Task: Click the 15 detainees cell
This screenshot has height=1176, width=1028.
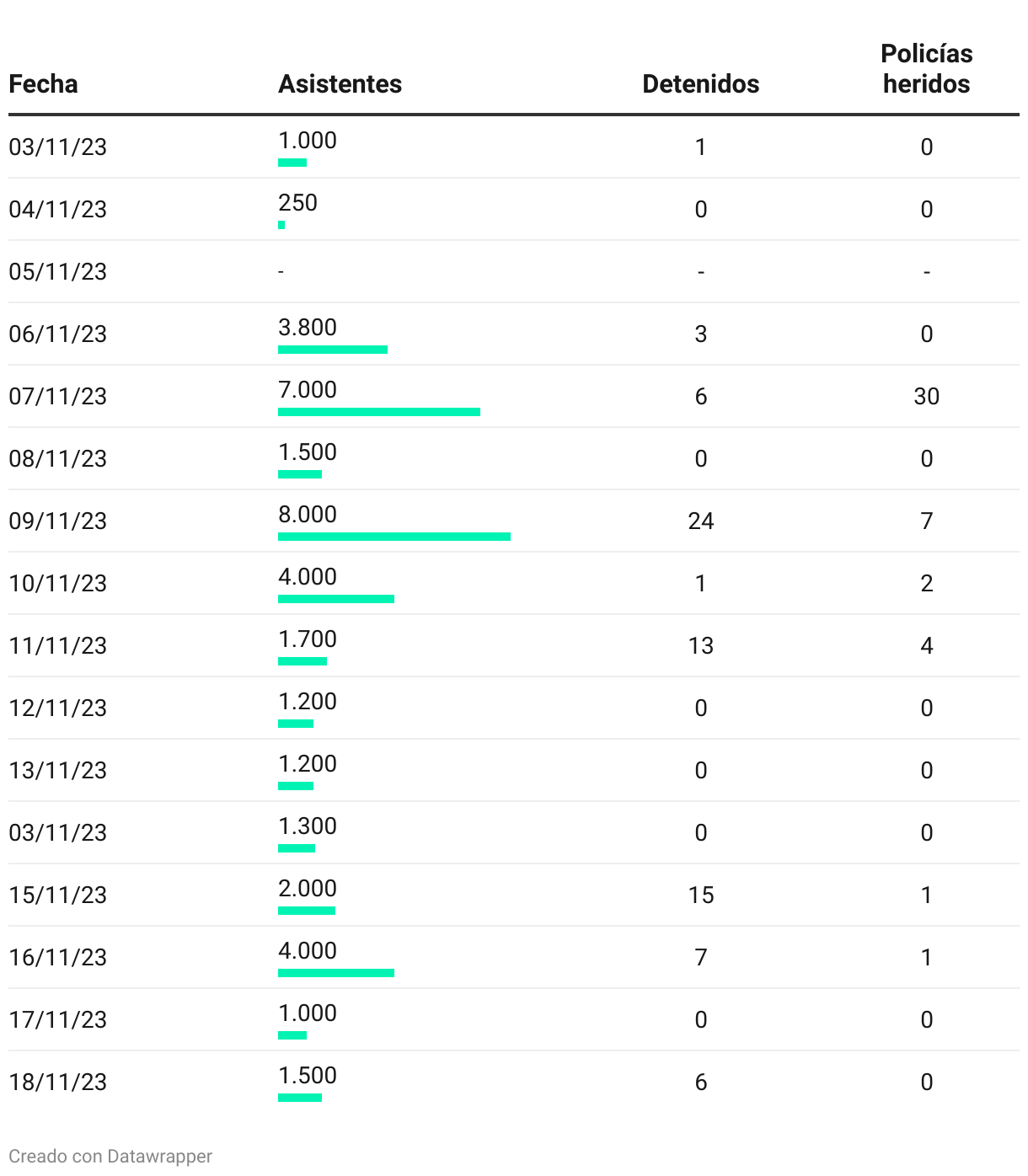Action: 700,895
